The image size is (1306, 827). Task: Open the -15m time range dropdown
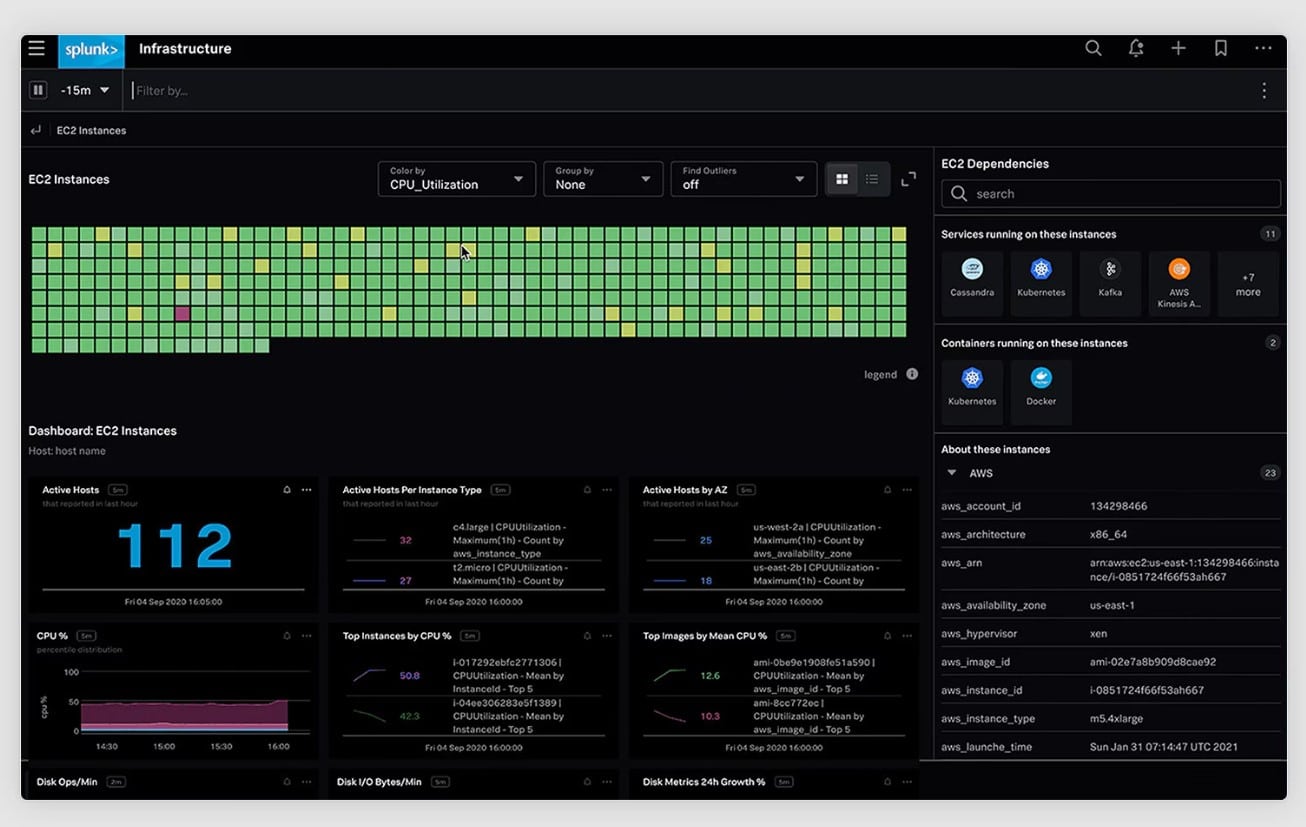[85, 90]
